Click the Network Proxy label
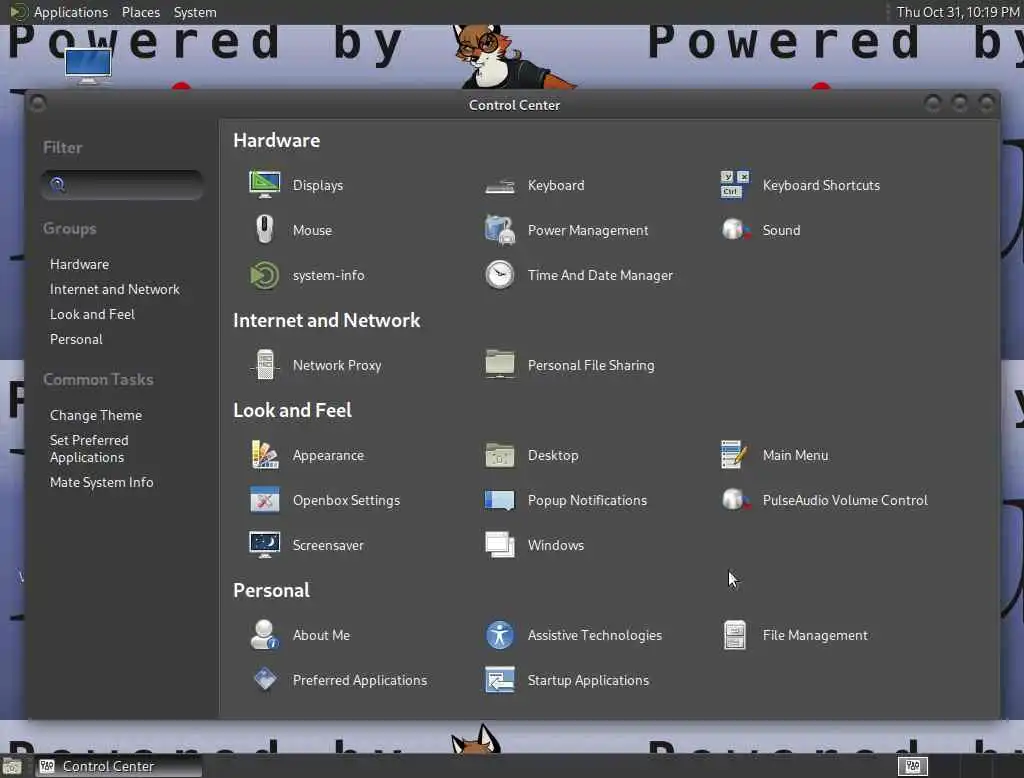 [337, 365]
